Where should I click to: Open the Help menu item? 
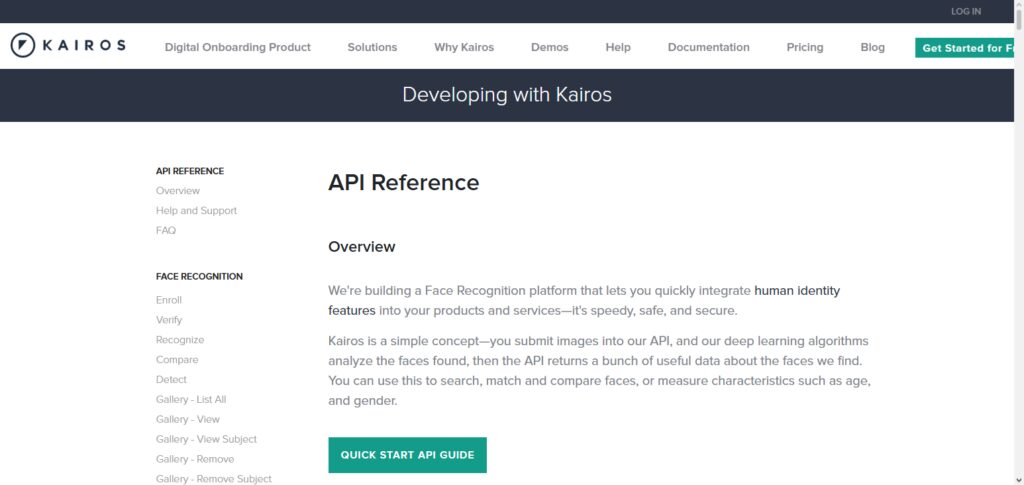pos(618,47)
